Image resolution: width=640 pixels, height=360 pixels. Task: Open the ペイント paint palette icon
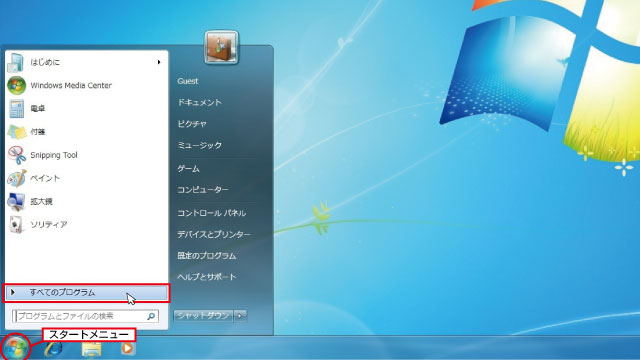click(16, 178)
